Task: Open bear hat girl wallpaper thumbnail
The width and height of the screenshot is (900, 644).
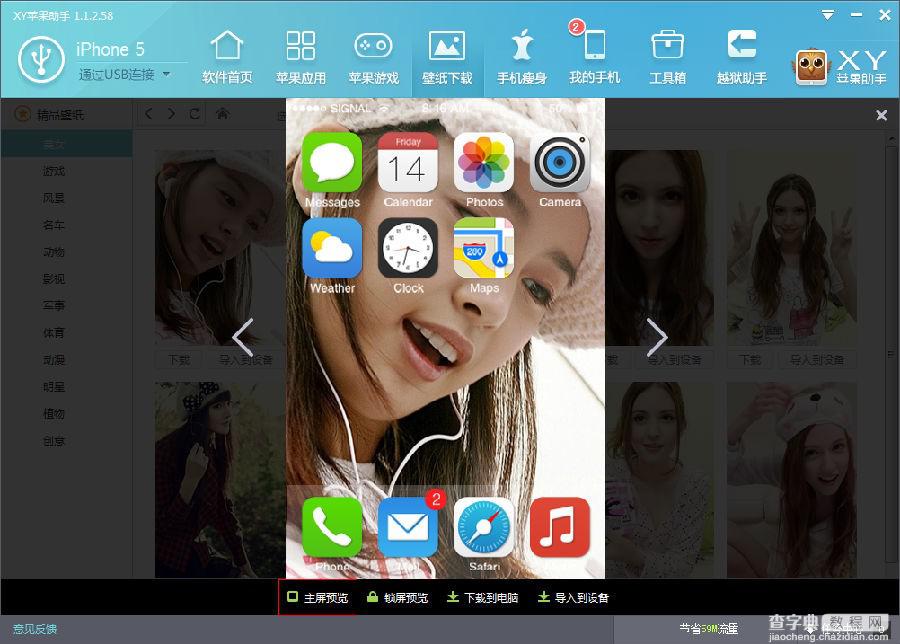Action: coord(792,480)
